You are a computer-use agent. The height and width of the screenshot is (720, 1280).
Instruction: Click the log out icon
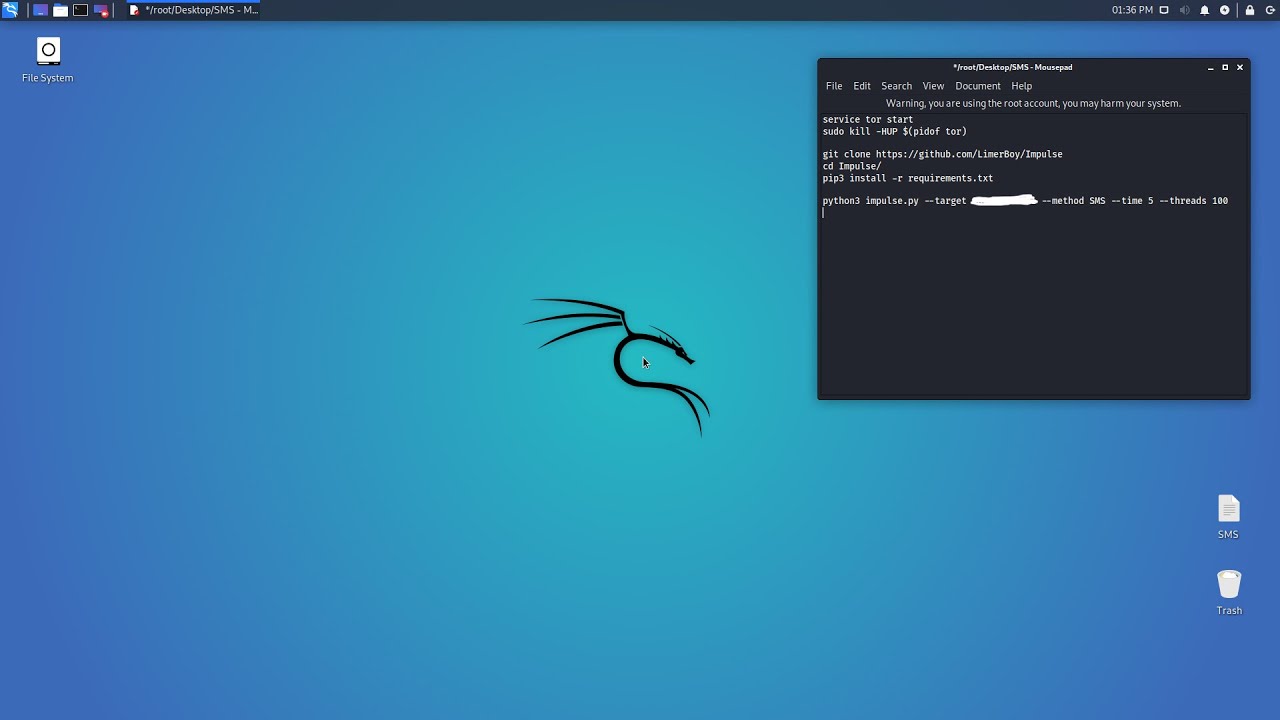(x=1270, y=10)
